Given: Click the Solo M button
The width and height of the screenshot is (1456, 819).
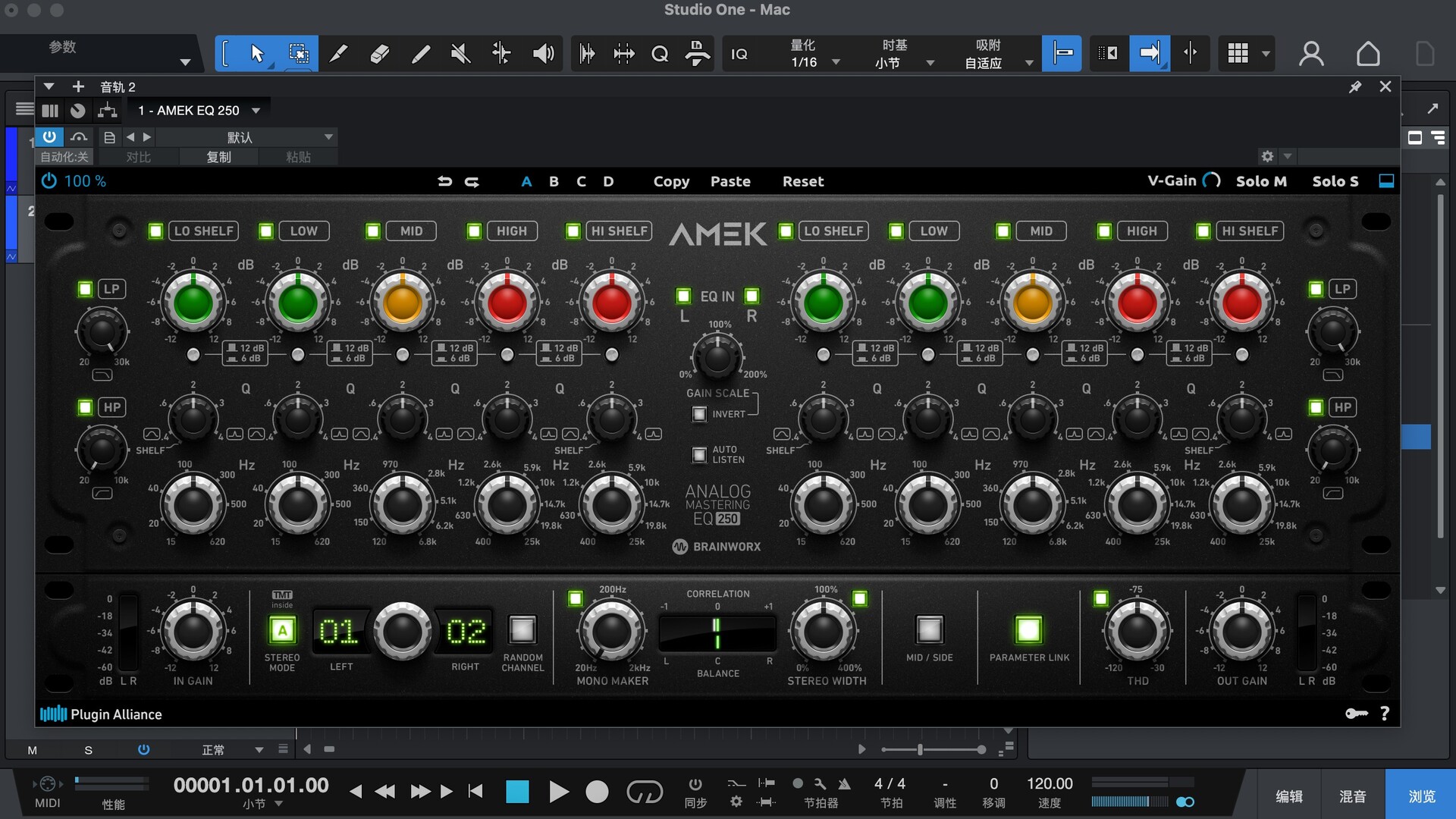Looking at the screenshot, I should coord(1261,181).
